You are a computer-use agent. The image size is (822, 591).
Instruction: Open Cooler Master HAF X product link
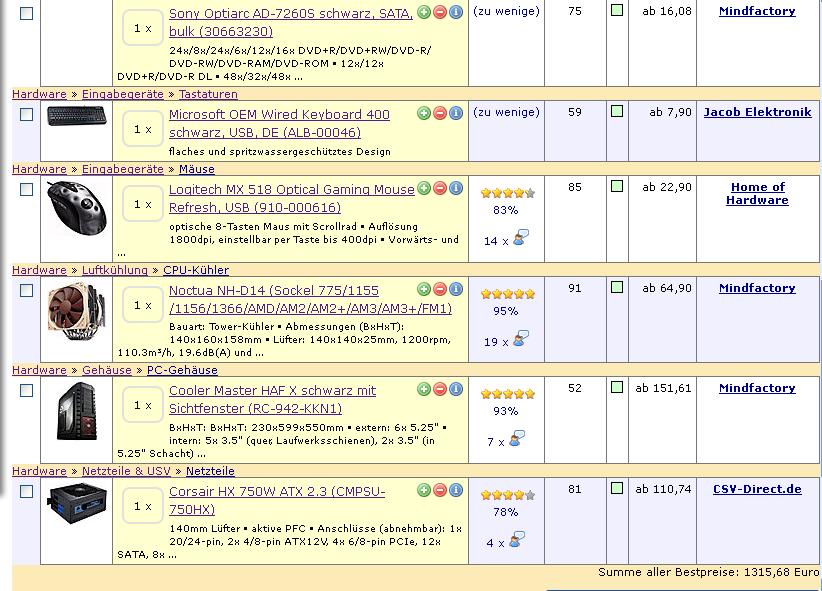[x=273, y=400]
